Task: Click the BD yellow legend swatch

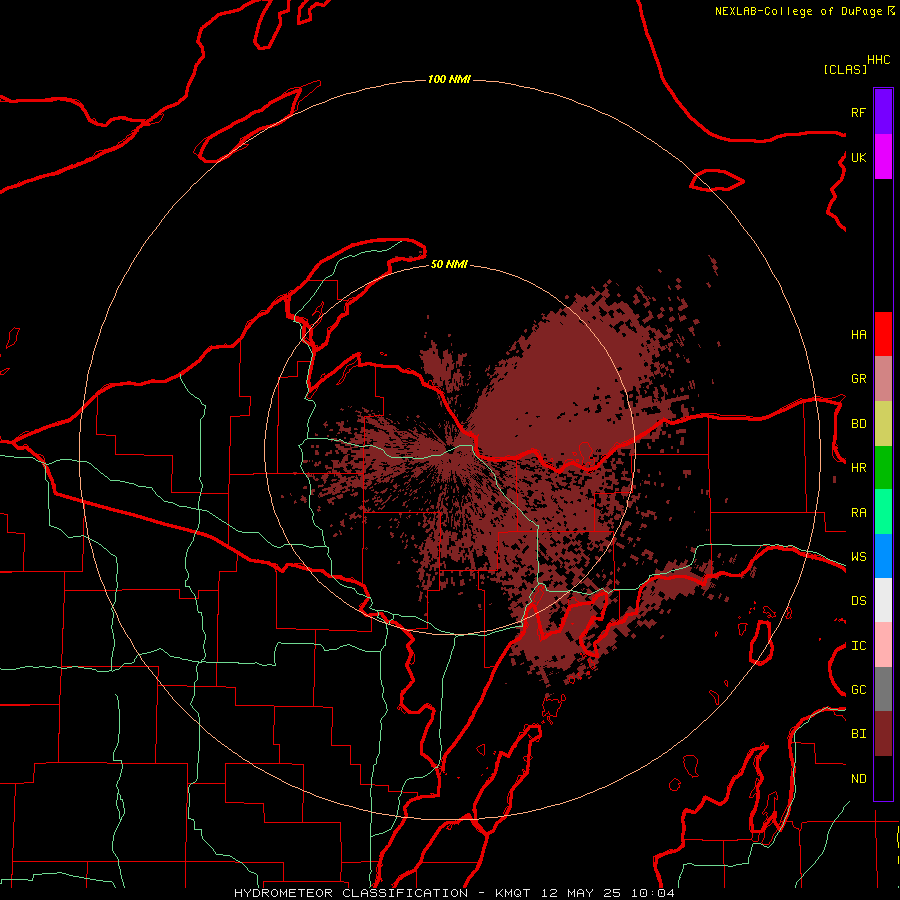Action: (x=883, y=424)
